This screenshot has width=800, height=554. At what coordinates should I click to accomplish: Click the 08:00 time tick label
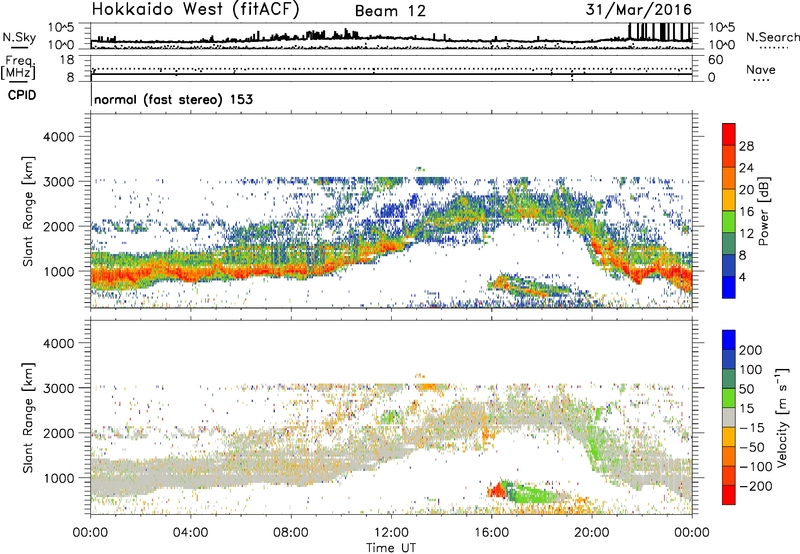click(x=291, y=533)
